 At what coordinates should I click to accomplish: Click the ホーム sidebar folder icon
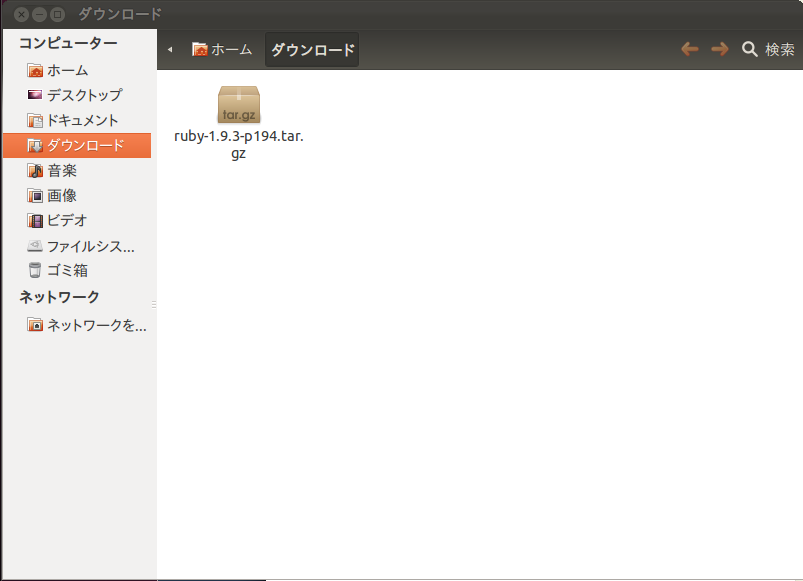tap(35, 70)
